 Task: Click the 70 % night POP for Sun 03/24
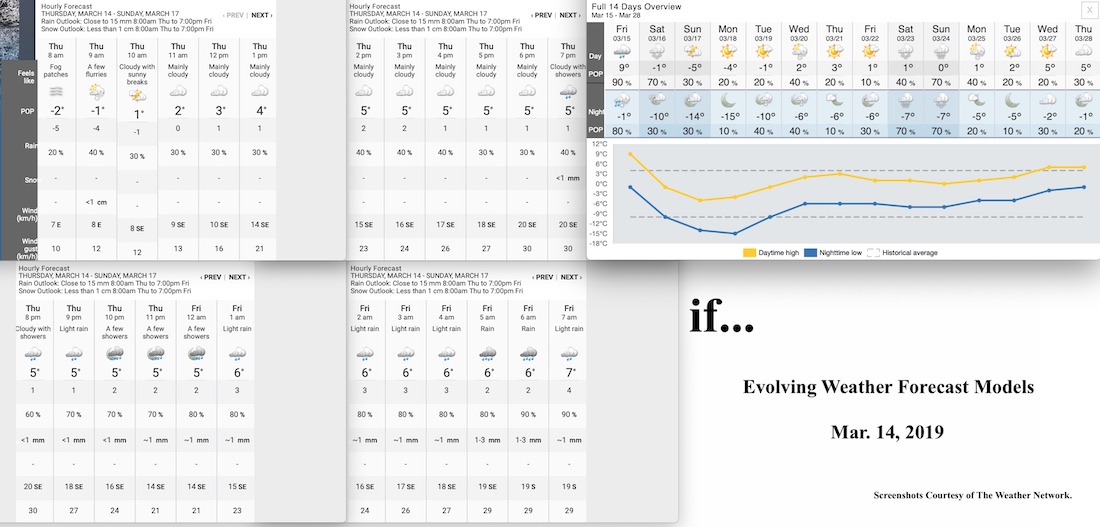point(941,131)
